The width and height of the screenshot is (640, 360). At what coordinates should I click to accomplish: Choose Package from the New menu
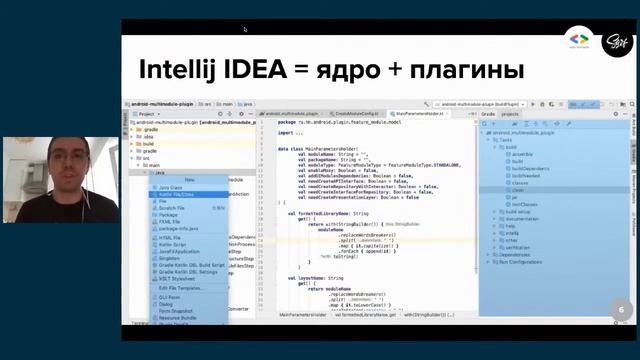[189, 215]
